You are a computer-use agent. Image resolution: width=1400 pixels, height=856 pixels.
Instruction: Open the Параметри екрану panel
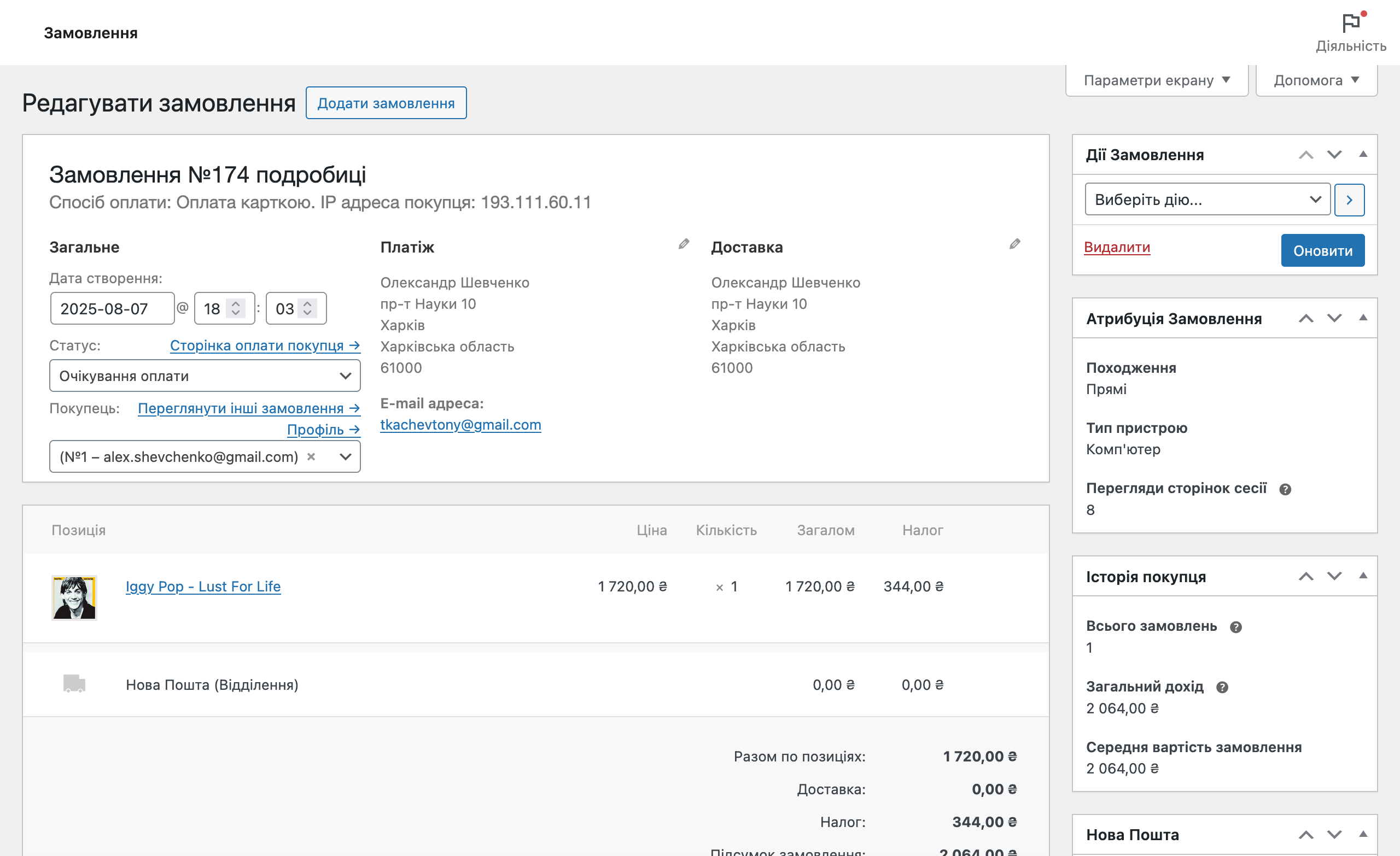pyautogui.click(x=1157, y=80)
